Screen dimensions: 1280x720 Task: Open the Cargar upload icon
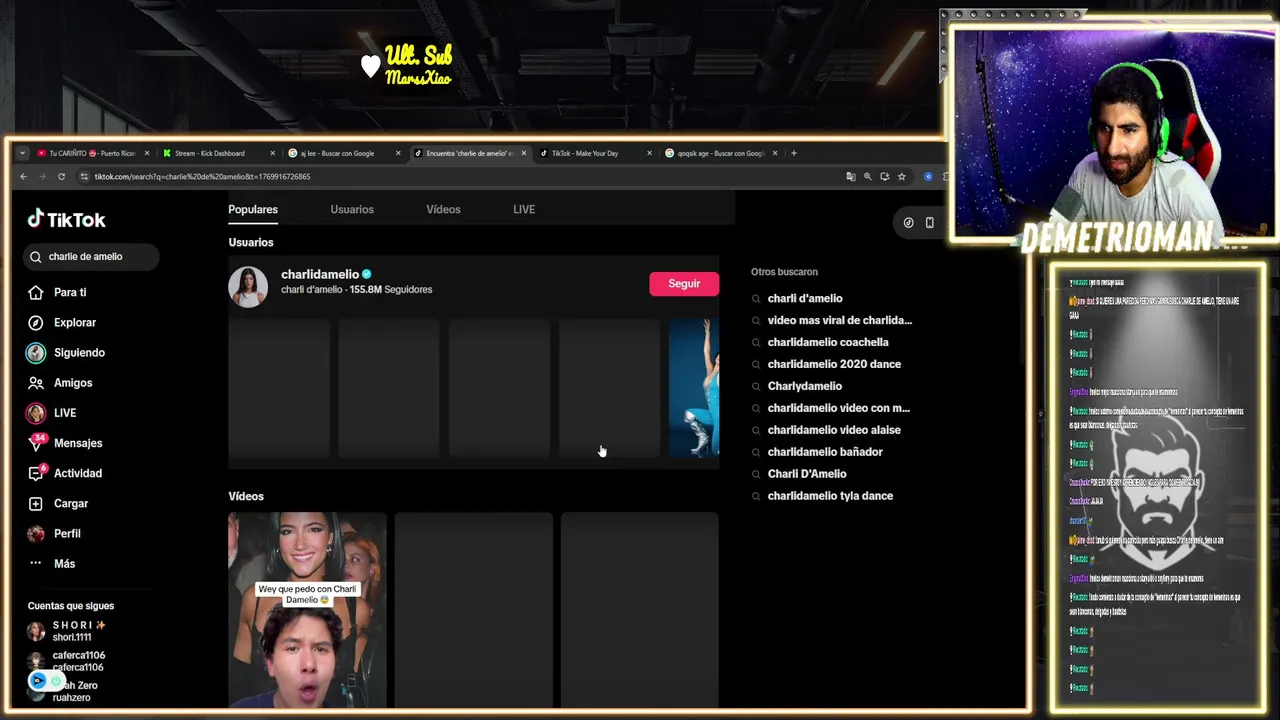coord(36,503)
